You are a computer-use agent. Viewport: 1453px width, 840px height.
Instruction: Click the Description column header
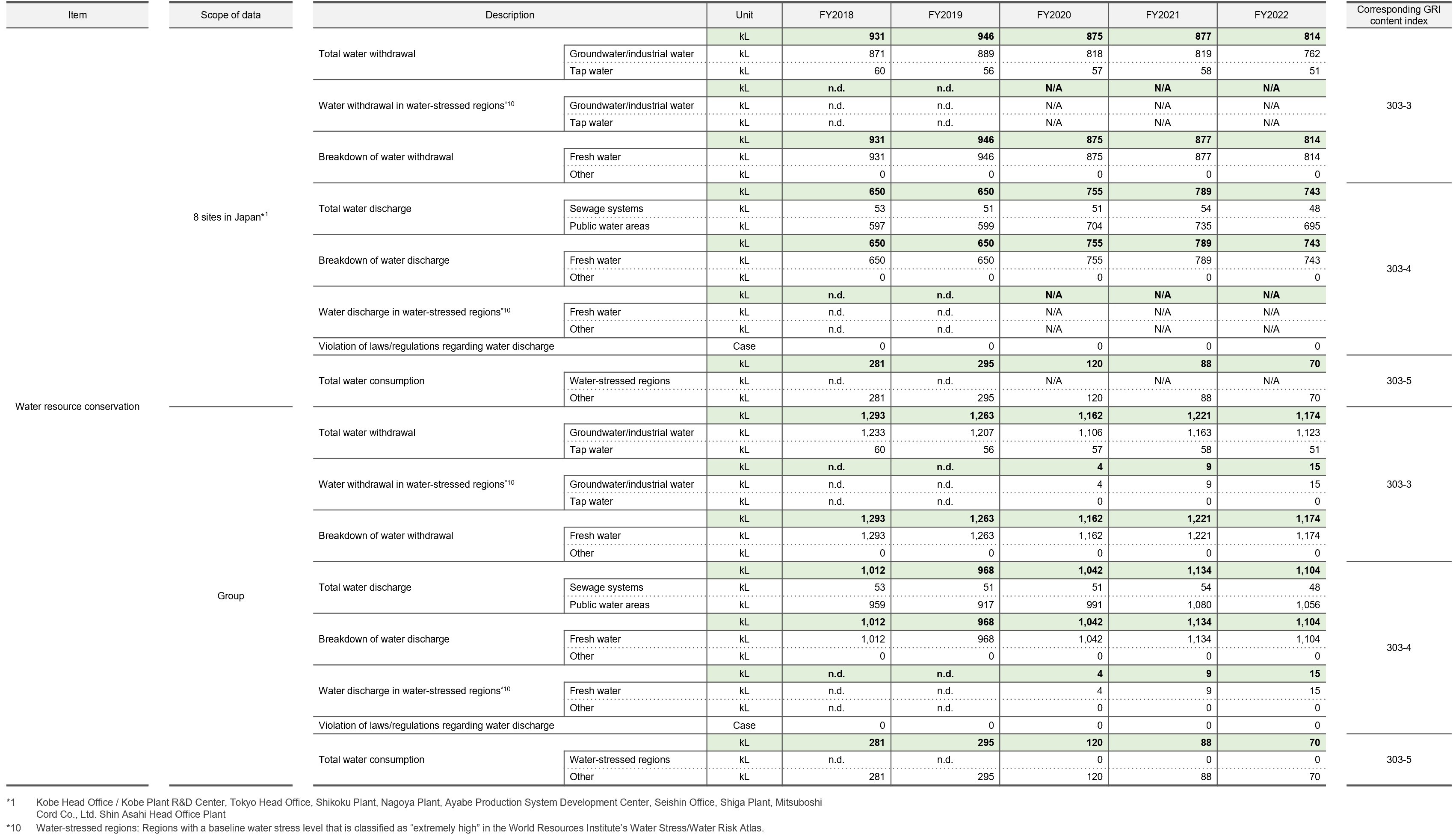point(510,15)
